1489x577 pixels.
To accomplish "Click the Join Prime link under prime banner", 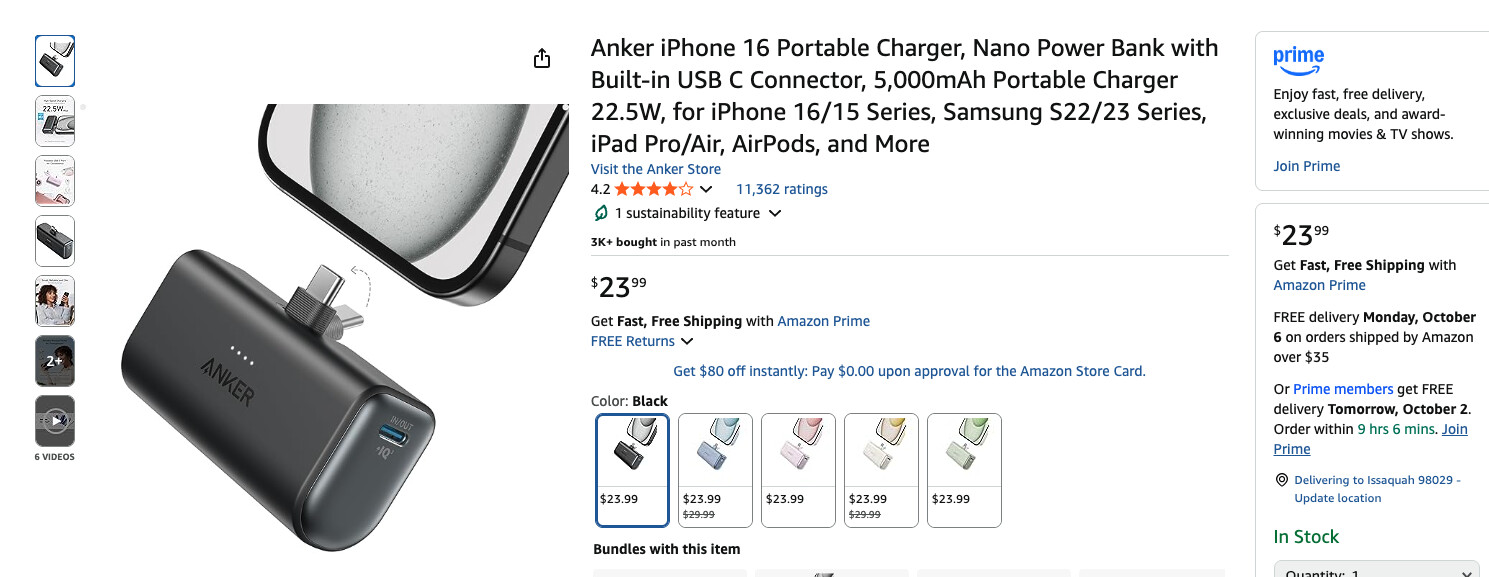I will (1306, 166).
